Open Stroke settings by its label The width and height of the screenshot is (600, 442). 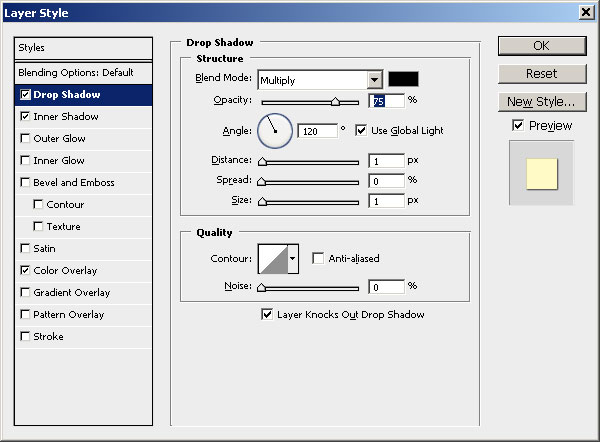[x=49, y=337]
